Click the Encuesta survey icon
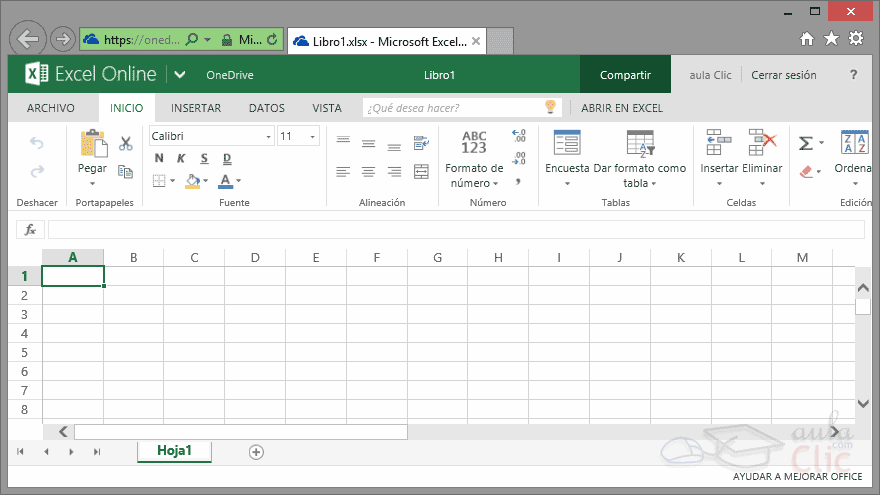Screen dimensions: 880x495 [x=567, y=143]
